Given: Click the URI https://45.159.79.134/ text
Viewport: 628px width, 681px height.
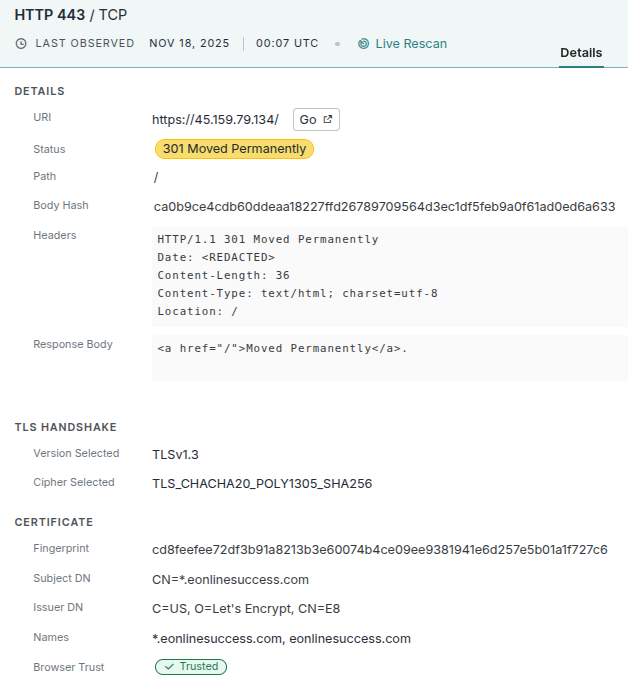Looking at the screenshot, I should 215,120.
